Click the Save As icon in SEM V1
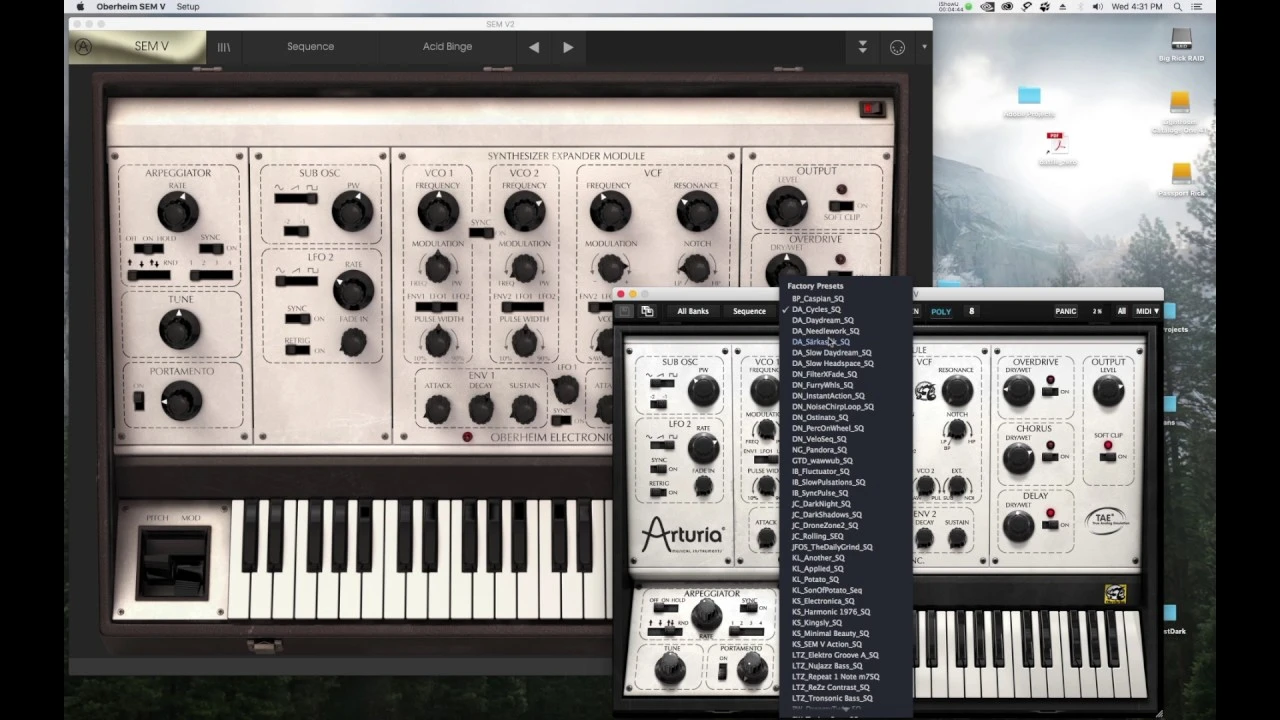This screenshot has width=1280, height=720. tap(647, 312)
